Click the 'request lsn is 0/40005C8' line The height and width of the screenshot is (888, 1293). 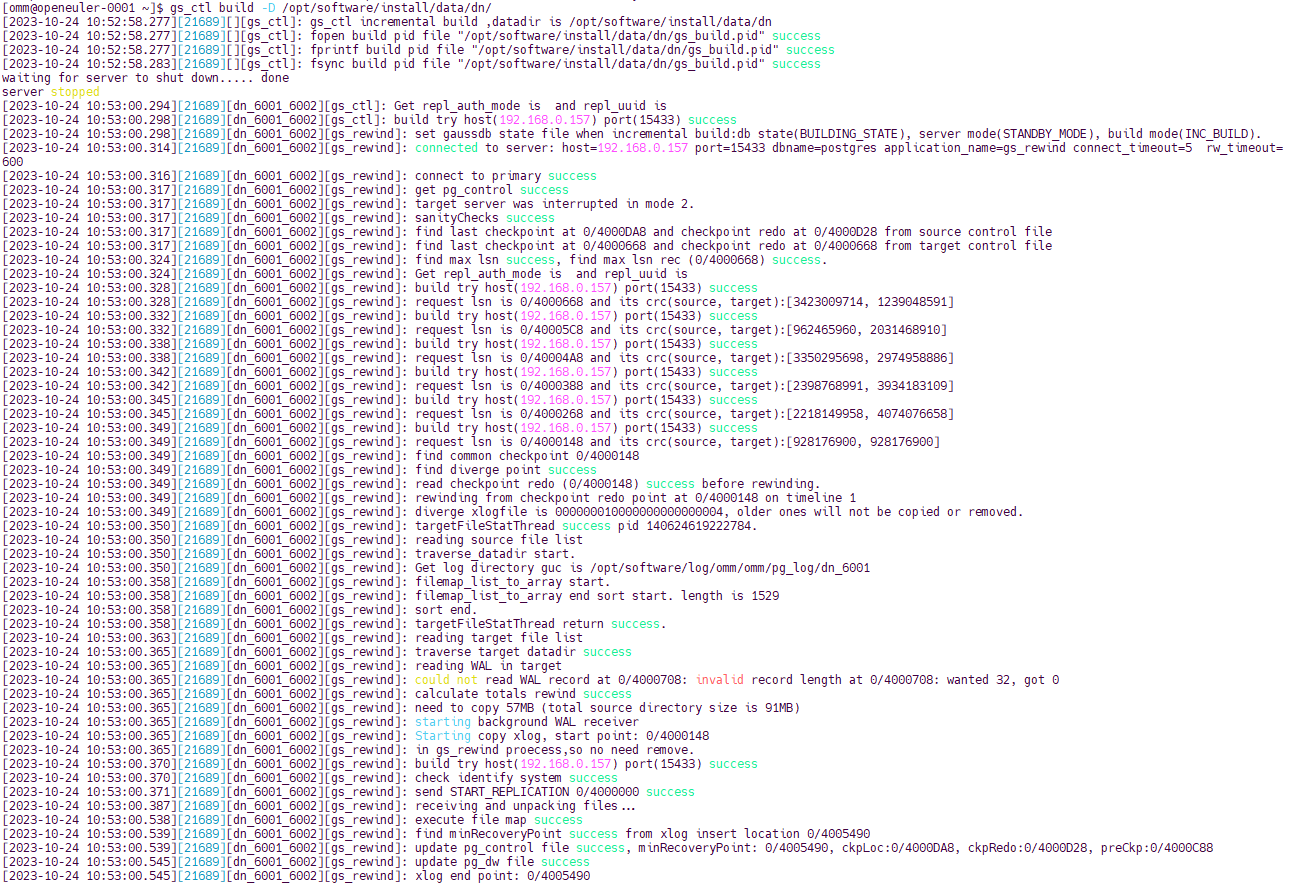pyautogui.click(x=474, y=329)
